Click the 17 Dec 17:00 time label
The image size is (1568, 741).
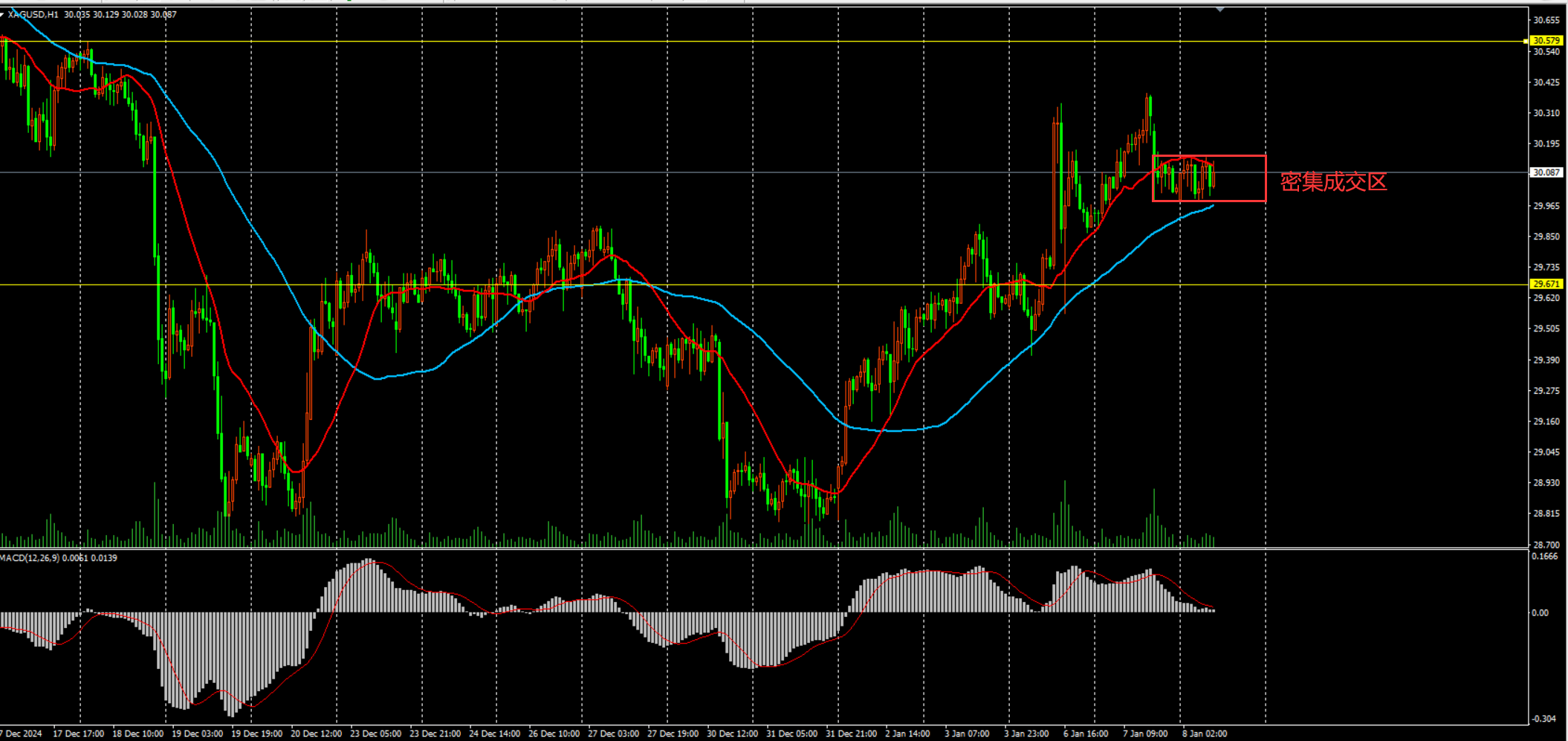click(x=79, y=734)
